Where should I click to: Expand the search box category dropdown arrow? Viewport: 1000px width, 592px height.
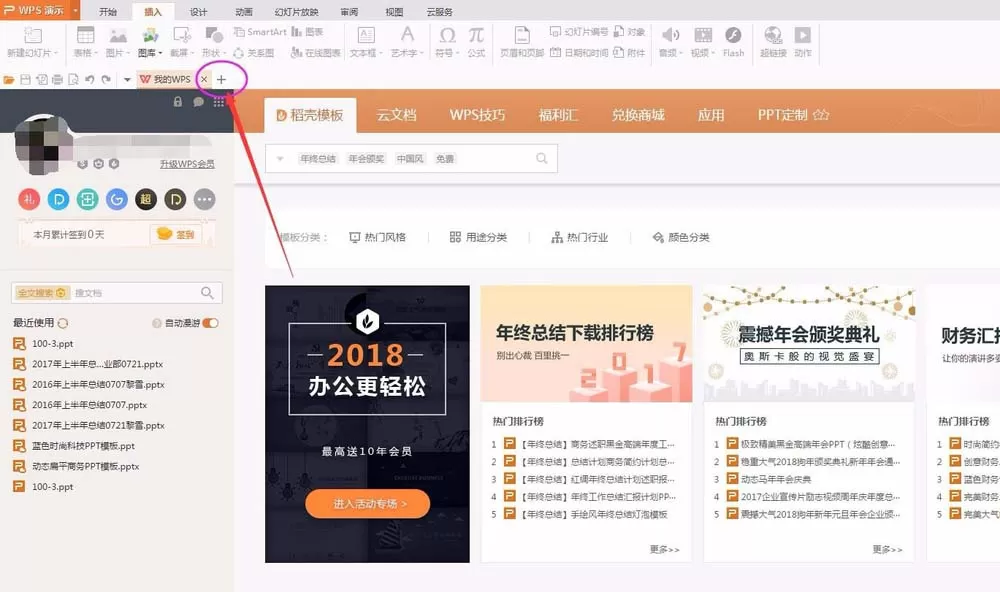[x=280, y=159]
